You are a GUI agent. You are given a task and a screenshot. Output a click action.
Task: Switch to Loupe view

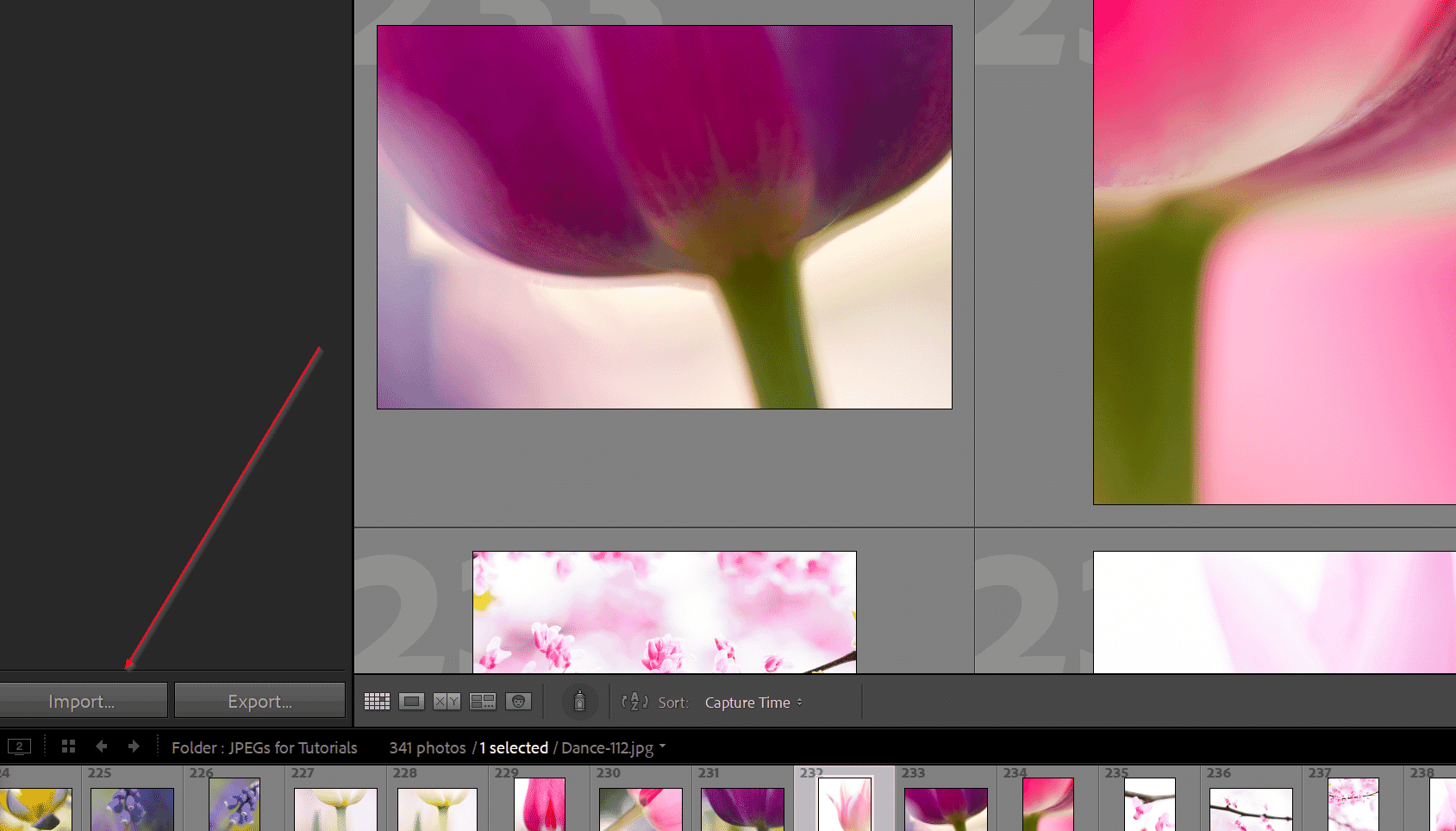click(x=412, y=701)
